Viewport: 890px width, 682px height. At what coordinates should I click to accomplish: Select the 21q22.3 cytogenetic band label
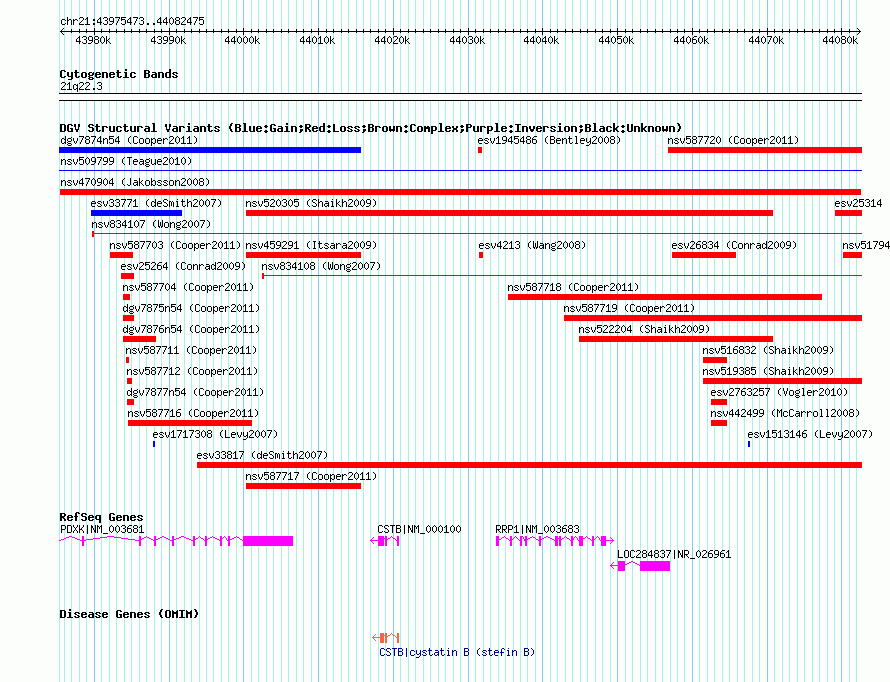click(81, 87)
